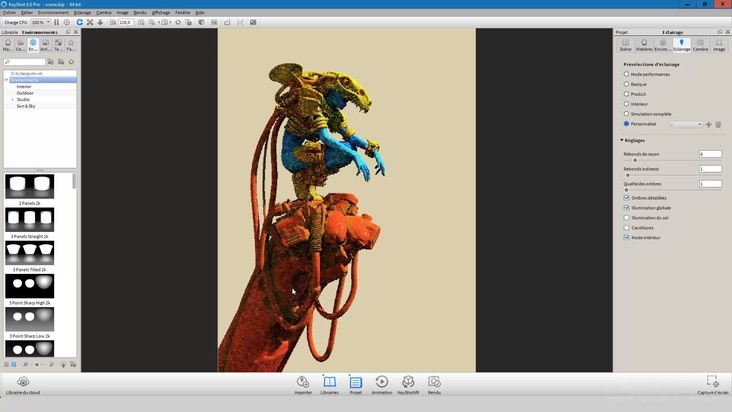Viewport: 732px width, 412px height.
Task: Enable Caustiques checkbox
Action: pos(626,228)
